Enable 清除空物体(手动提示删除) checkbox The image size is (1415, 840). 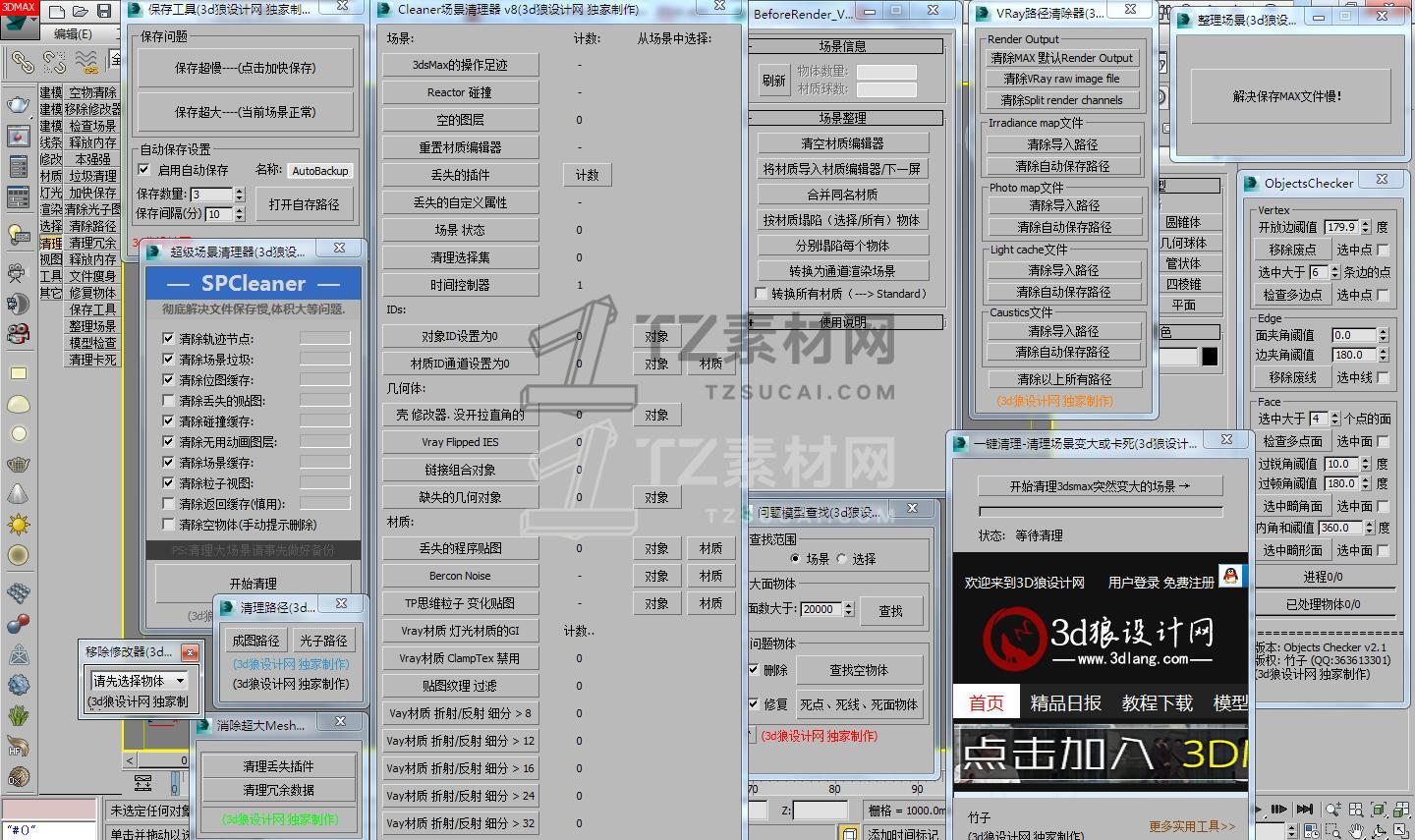[x=168, y=524]
